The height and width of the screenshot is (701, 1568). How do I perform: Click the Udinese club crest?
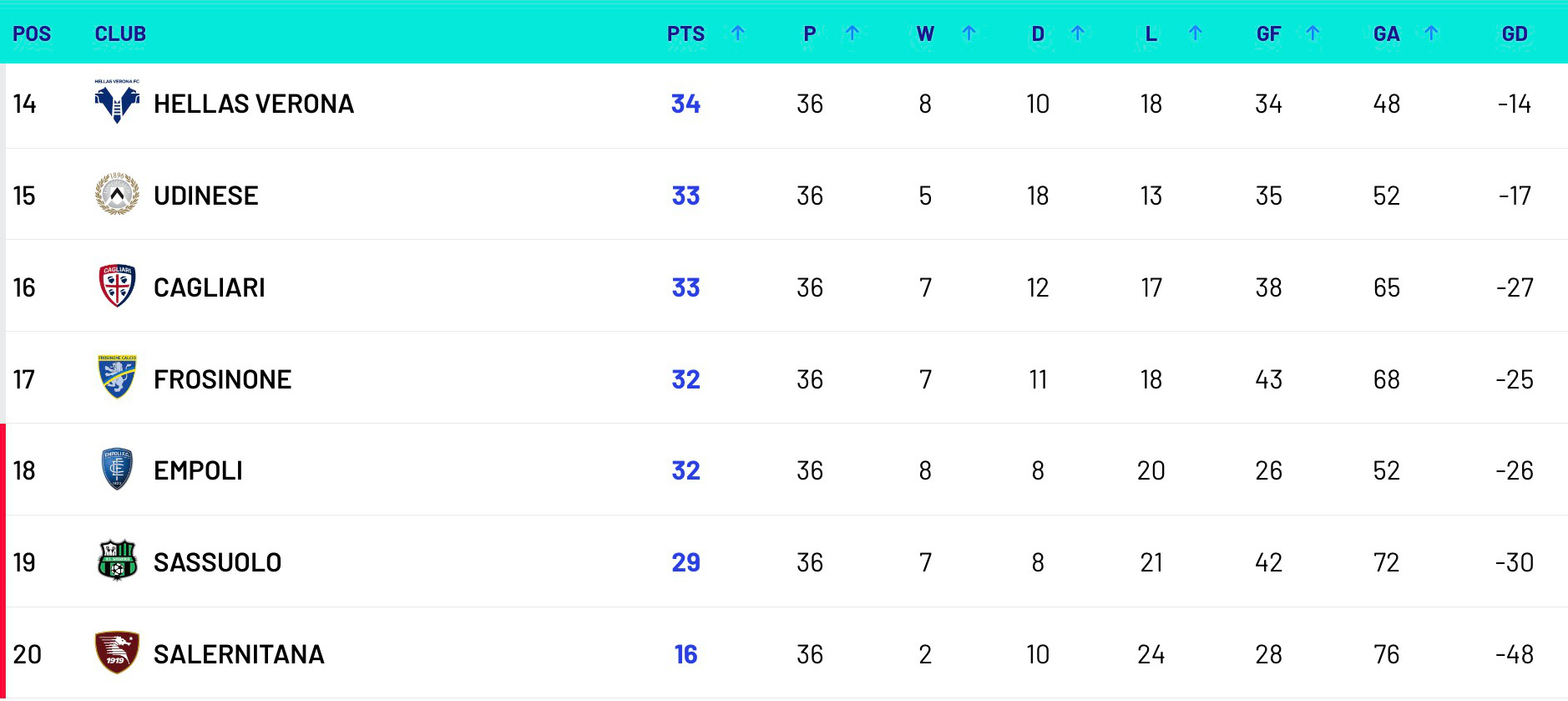click(x=117, y=195)
